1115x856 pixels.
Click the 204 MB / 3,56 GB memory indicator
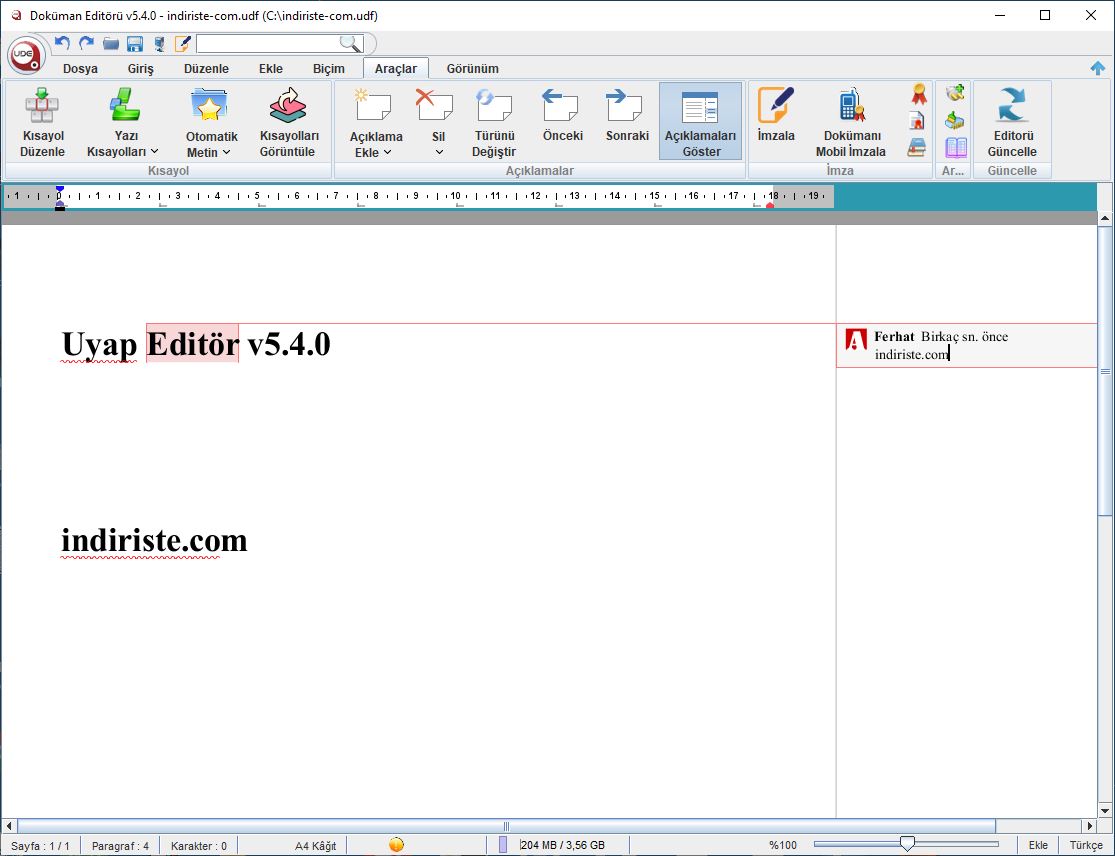click(x=562, y=845)
